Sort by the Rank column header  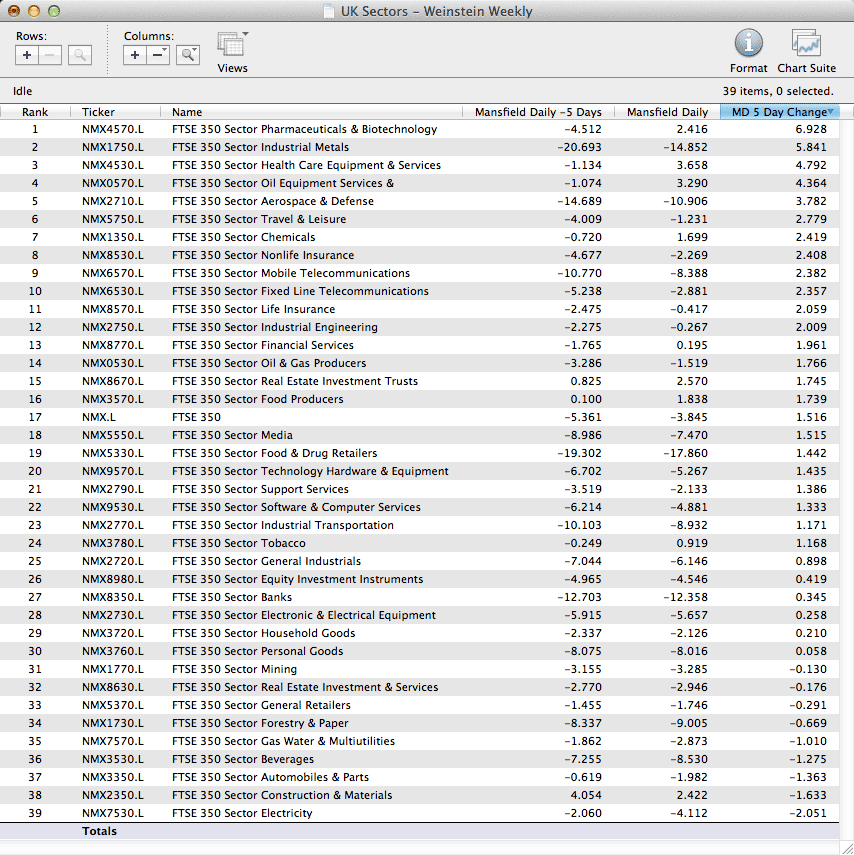coord(35,112)
